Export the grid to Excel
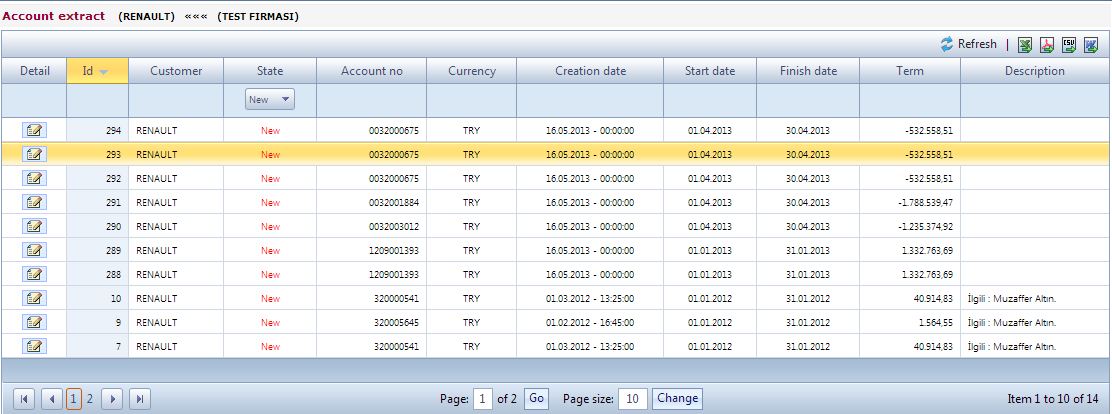Viewport: 1112px width, 414px height. coord(1025,45)
